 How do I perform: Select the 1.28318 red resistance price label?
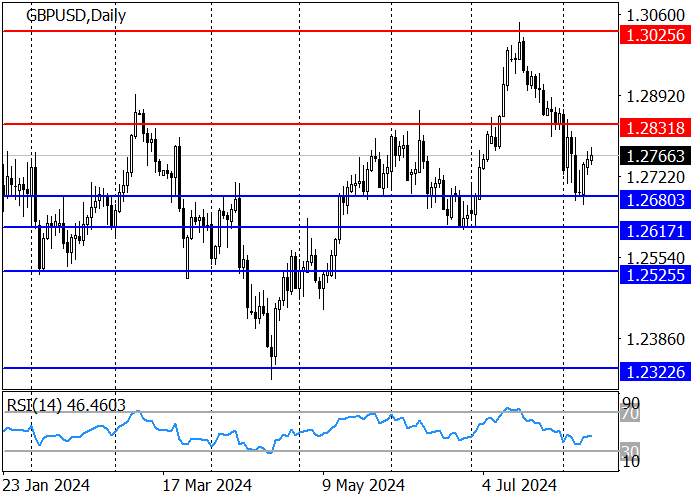[x=655, y=128]
